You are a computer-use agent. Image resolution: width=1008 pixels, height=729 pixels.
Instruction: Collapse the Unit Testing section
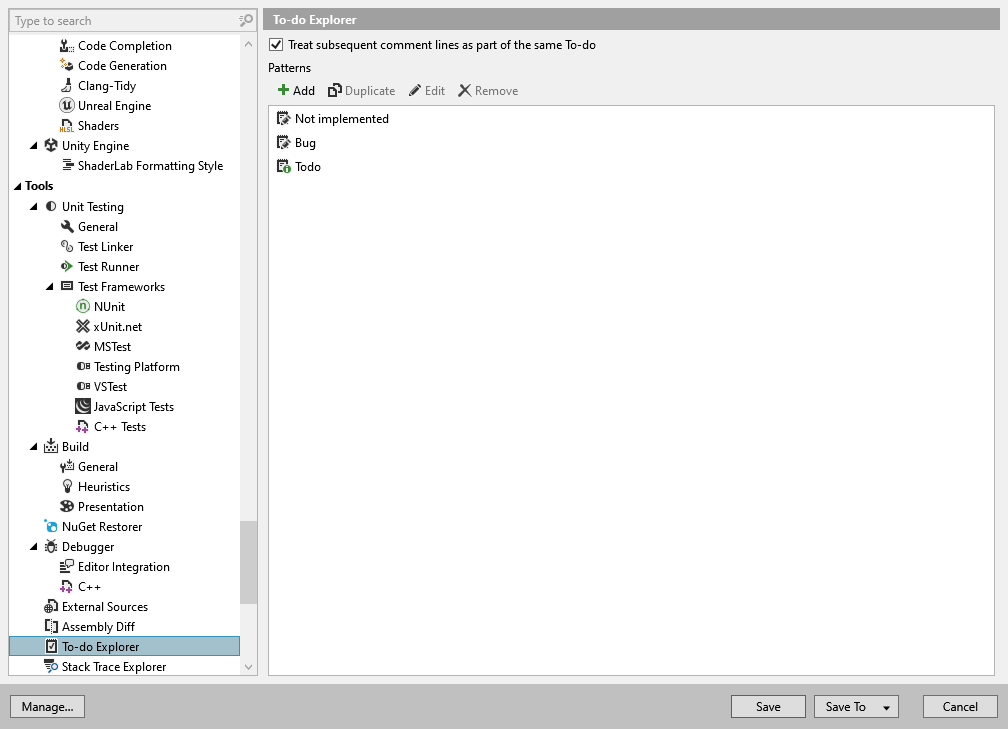pyautogui.click(x=33, y=206)
